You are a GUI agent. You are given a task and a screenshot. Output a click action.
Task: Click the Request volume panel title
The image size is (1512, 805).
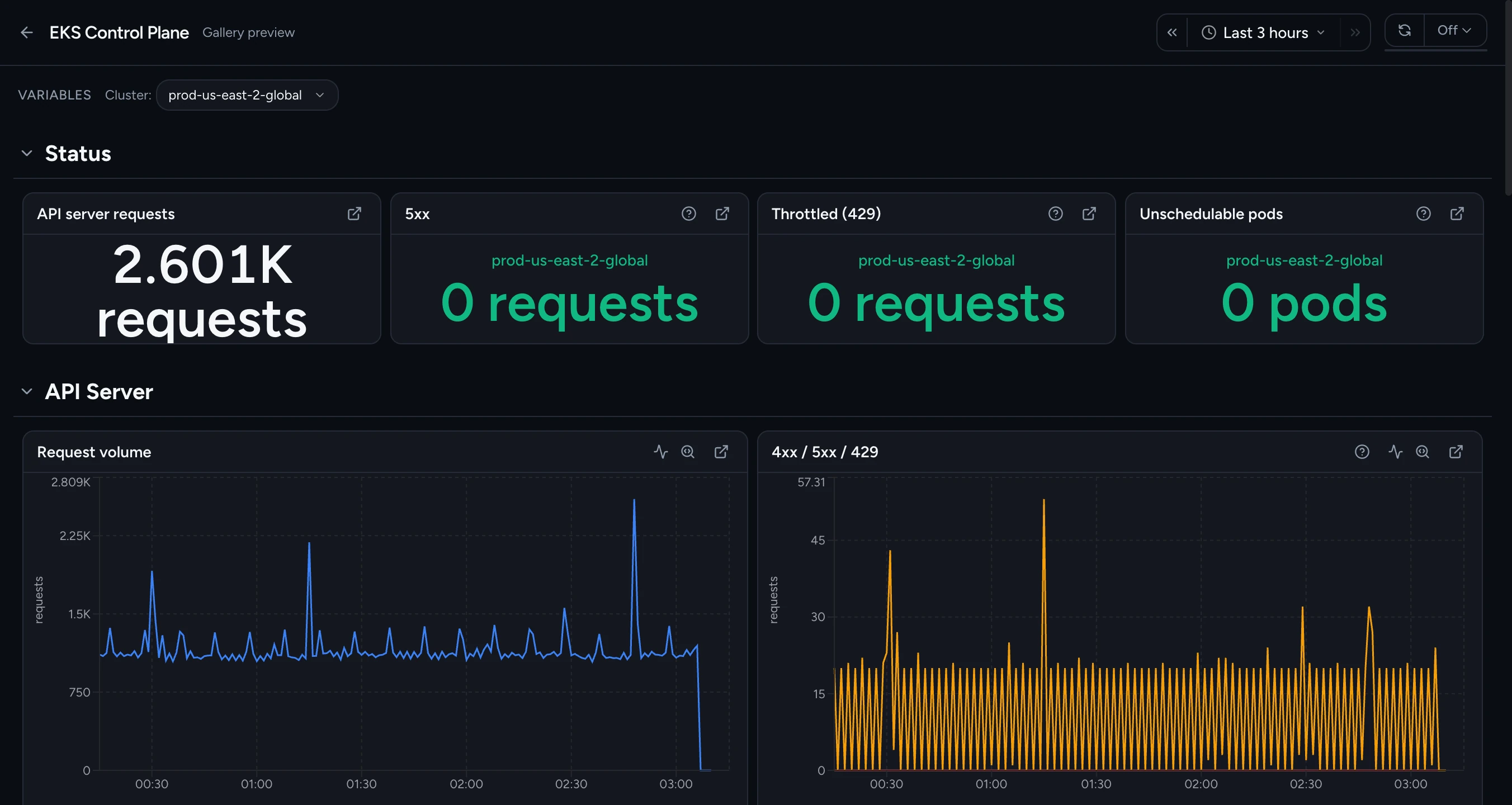click(x=94, y=452)
